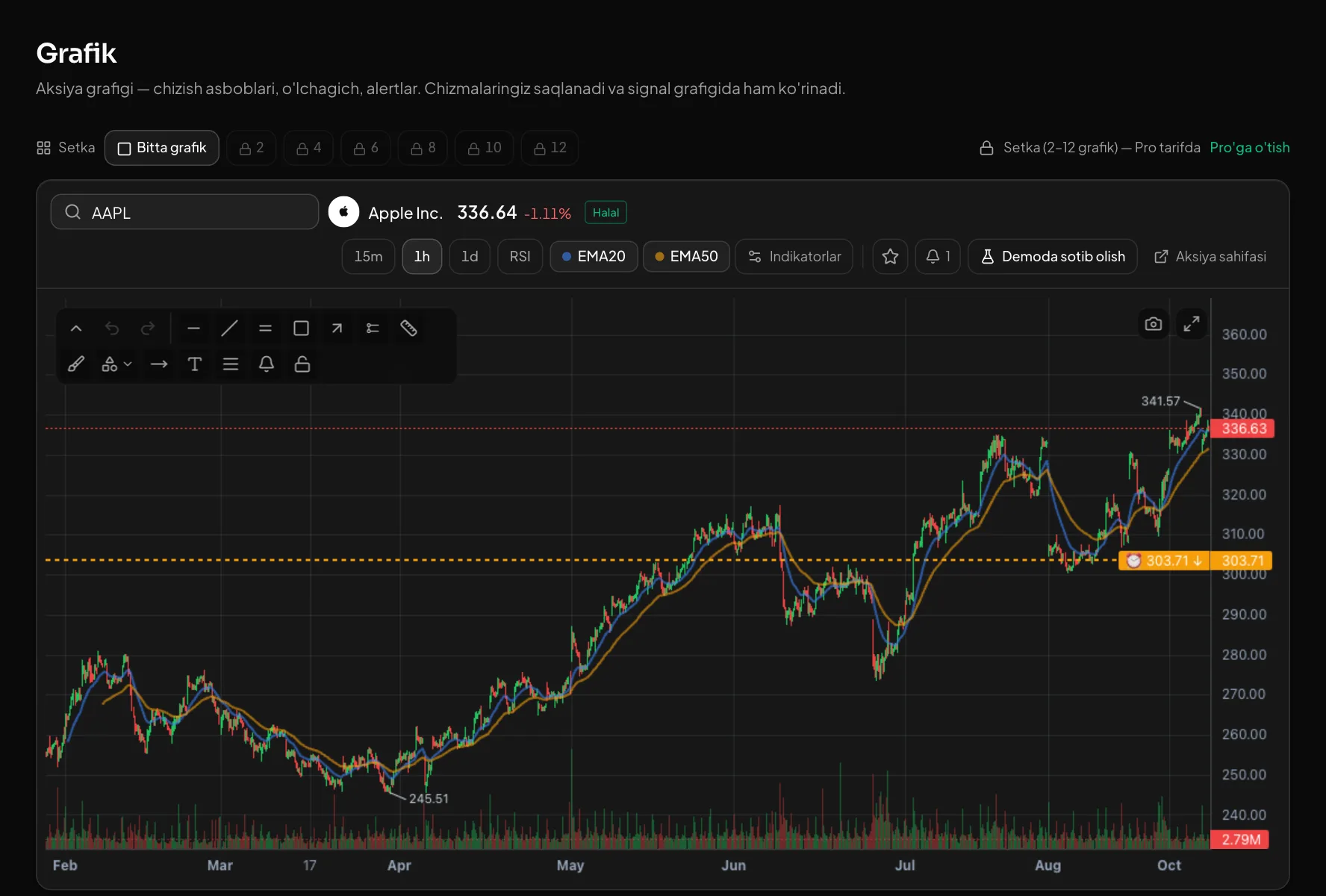Select the horizontal line drawing tool
1326x896 pixels.
pos(193,329)
